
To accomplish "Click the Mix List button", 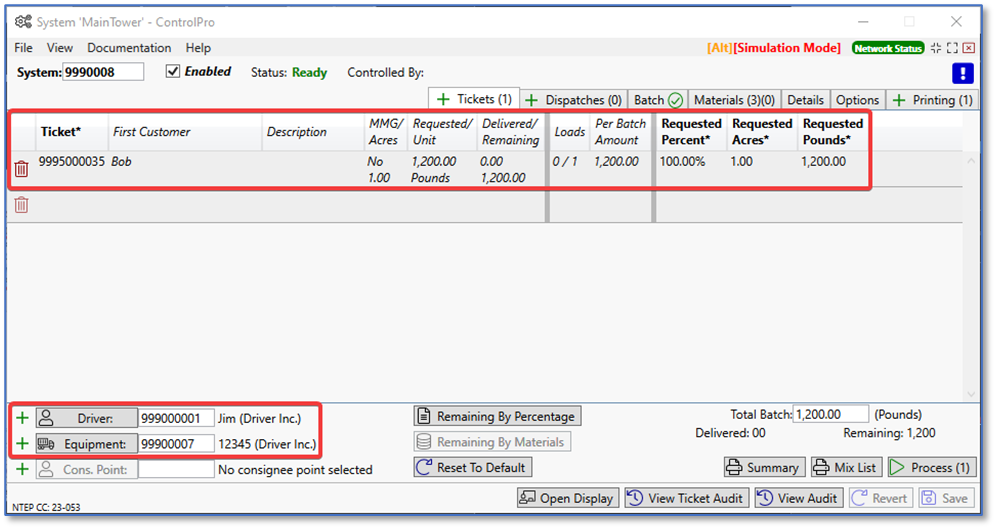I will click(x=844, y=467).
